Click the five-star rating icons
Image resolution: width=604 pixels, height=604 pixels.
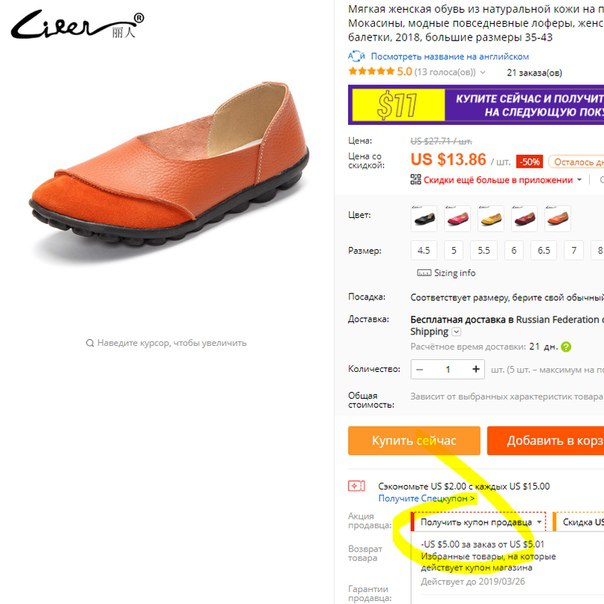click(x=371, y=71)
